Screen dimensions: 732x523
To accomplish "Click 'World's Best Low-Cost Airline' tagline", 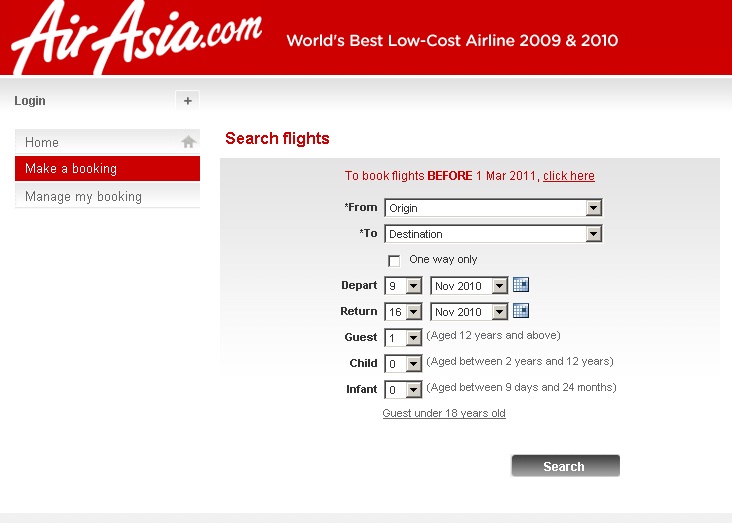I will pos(452,41).
